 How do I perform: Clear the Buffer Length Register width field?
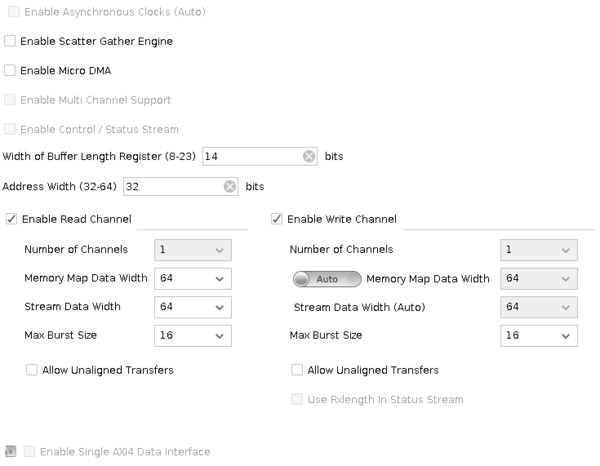pos(309,156)
